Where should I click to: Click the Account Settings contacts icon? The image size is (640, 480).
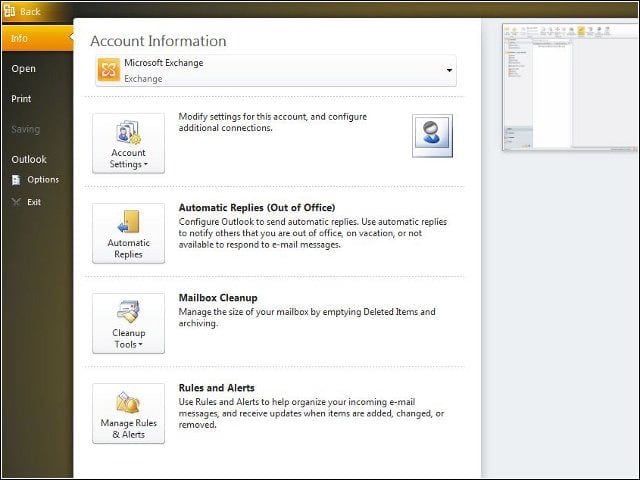click(129, 132)
